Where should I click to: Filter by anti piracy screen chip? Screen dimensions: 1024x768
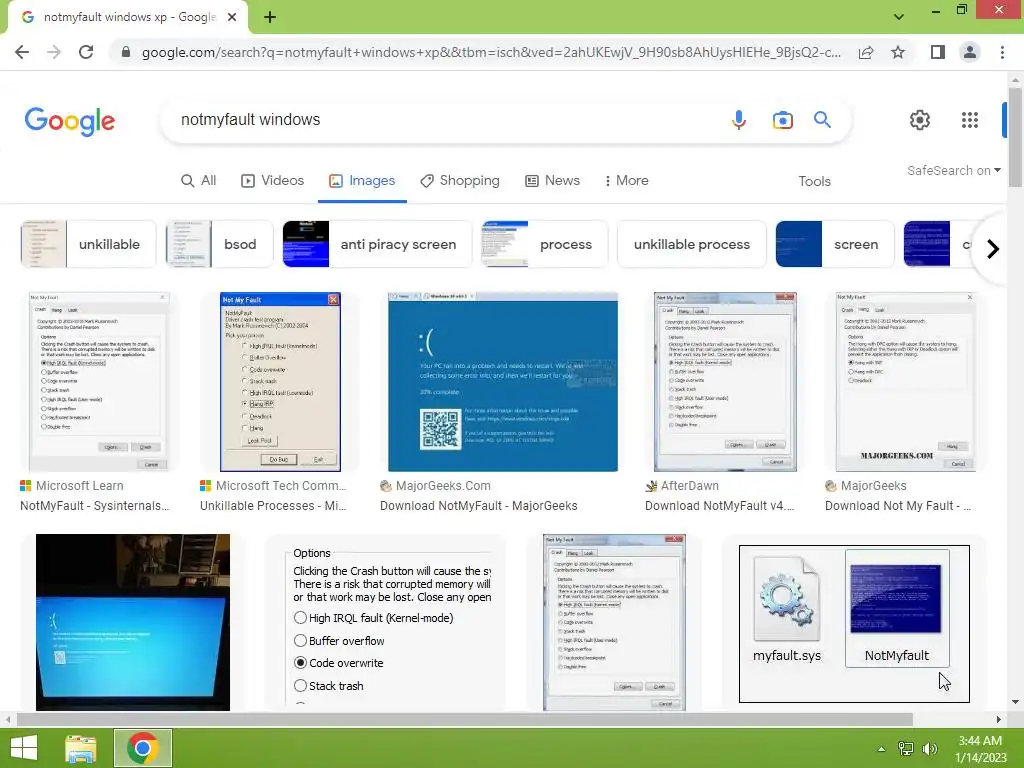tap(377, 244)
